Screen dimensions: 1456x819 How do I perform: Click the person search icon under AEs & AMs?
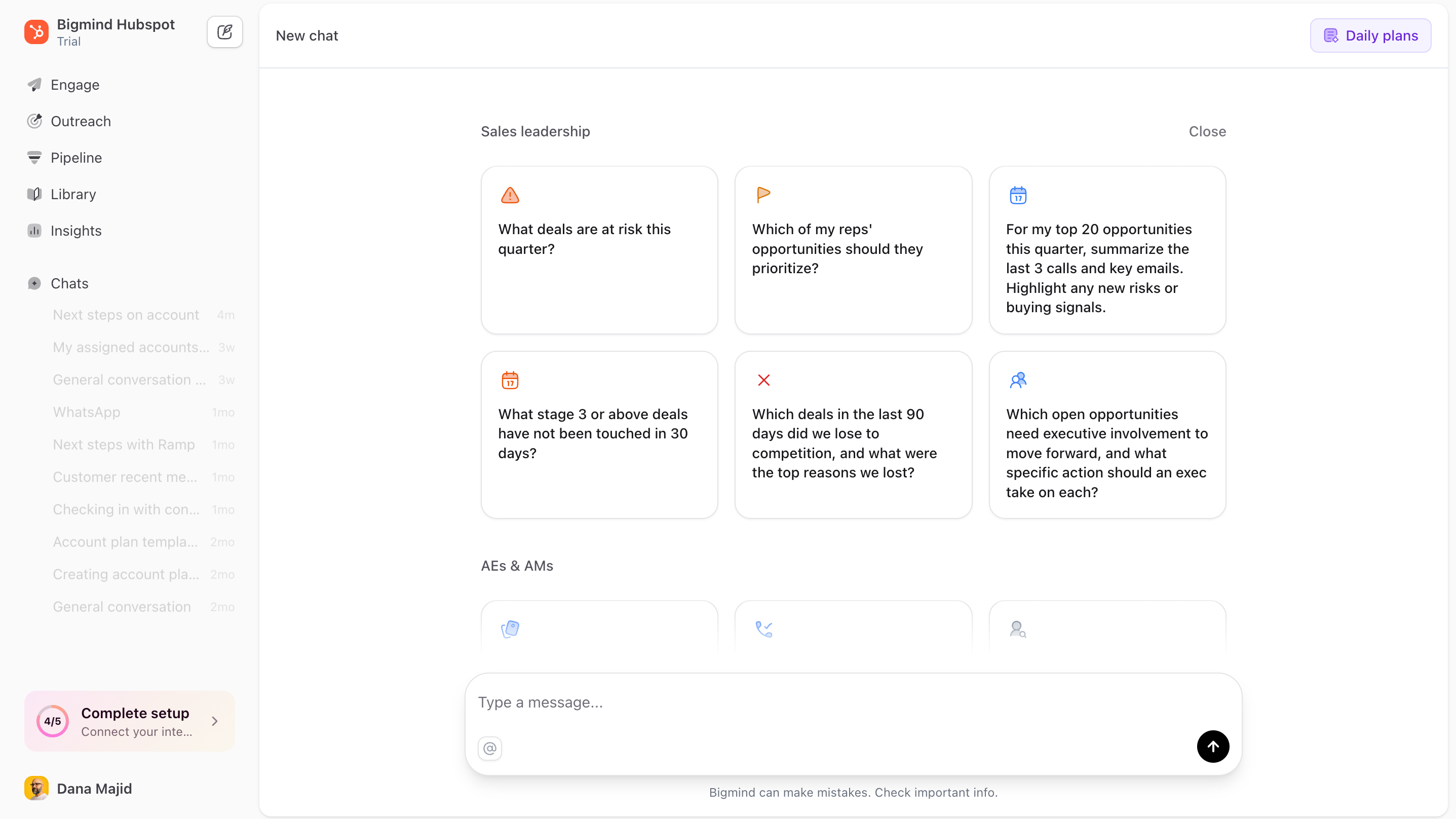click(x=1018, y=629)
